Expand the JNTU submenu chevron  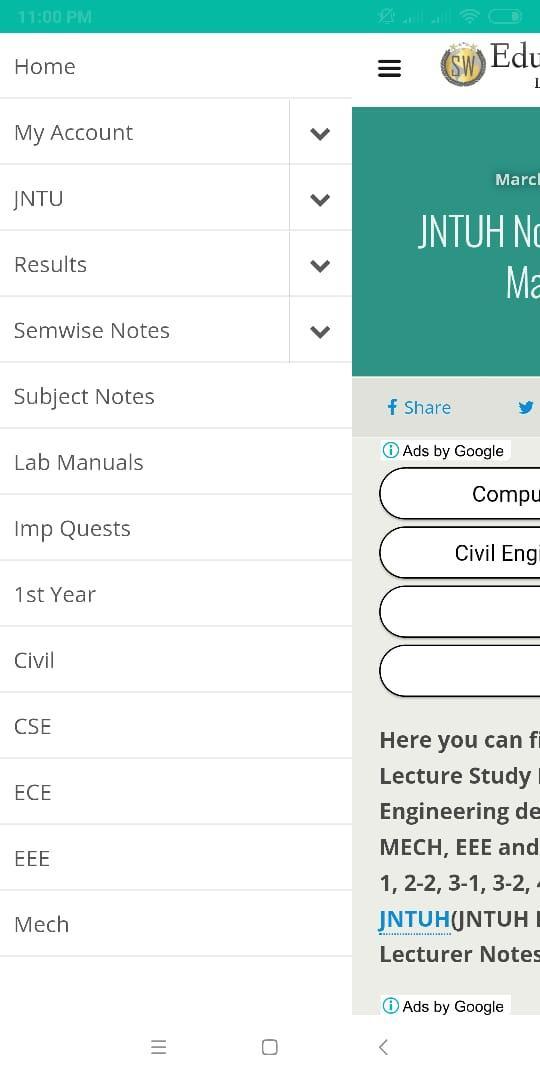click(x=320, y=200)
